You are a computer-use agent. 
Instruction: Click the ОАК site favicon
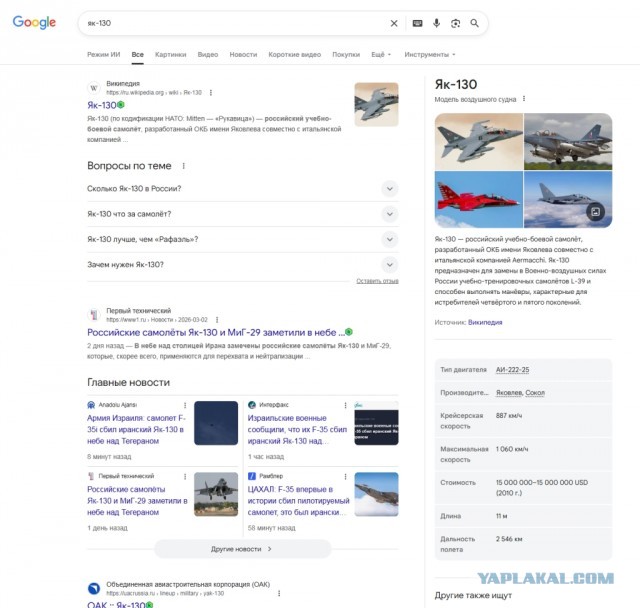click(x=94, y=588)
